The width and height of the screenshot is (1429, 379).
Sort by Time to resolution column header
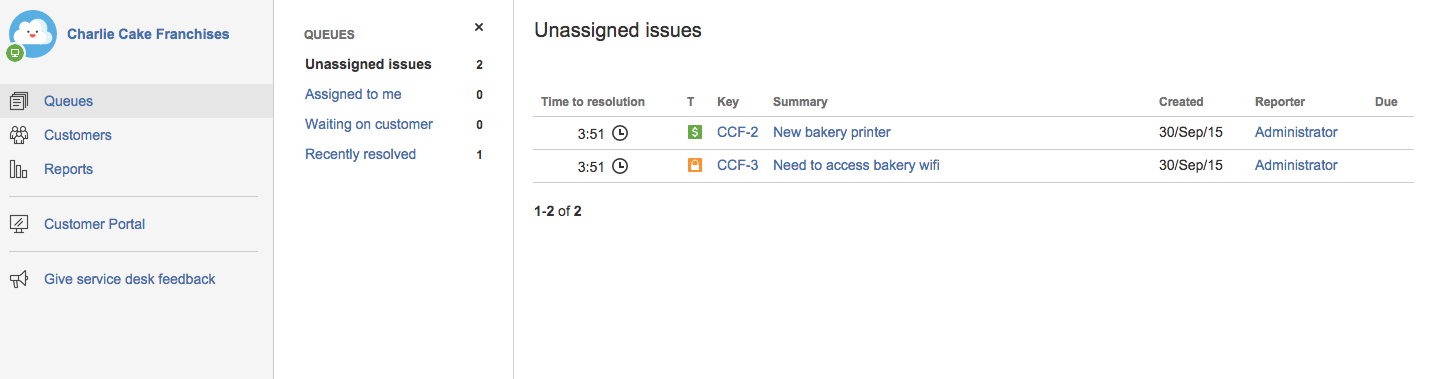pyautogui.click(x=593, y=102)
